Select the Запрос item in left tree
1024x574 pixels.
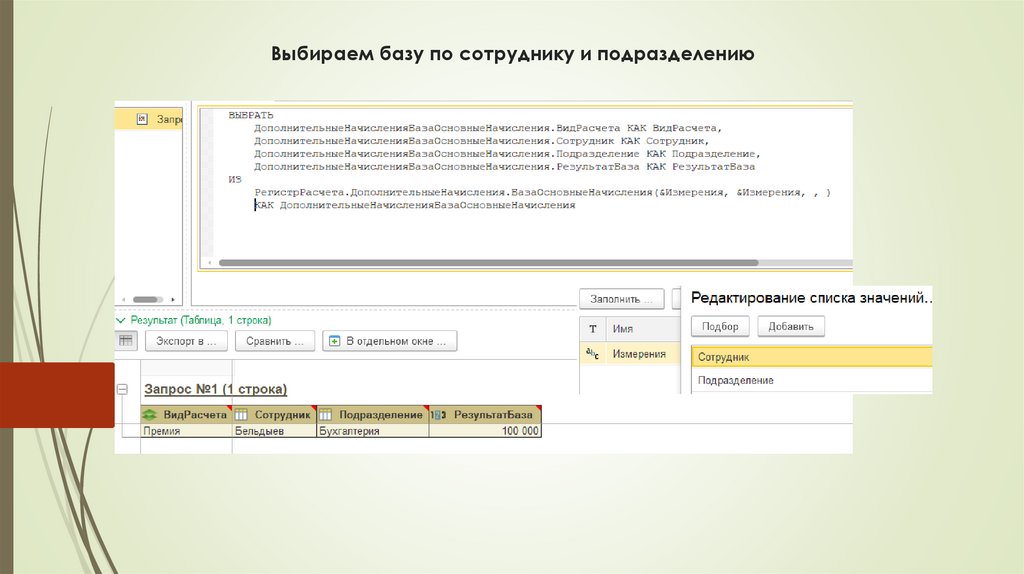point(149,120)
